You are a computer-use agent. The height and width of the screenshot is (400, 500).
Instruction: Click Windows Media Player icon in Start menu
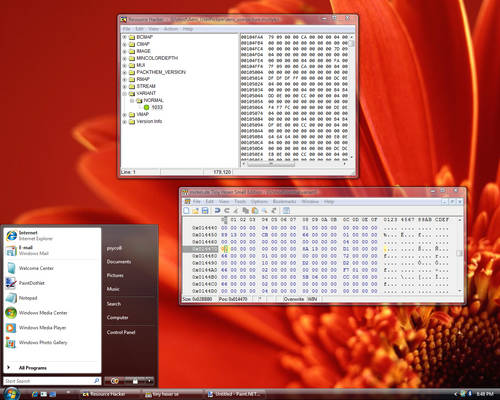(x=11, y=328)
